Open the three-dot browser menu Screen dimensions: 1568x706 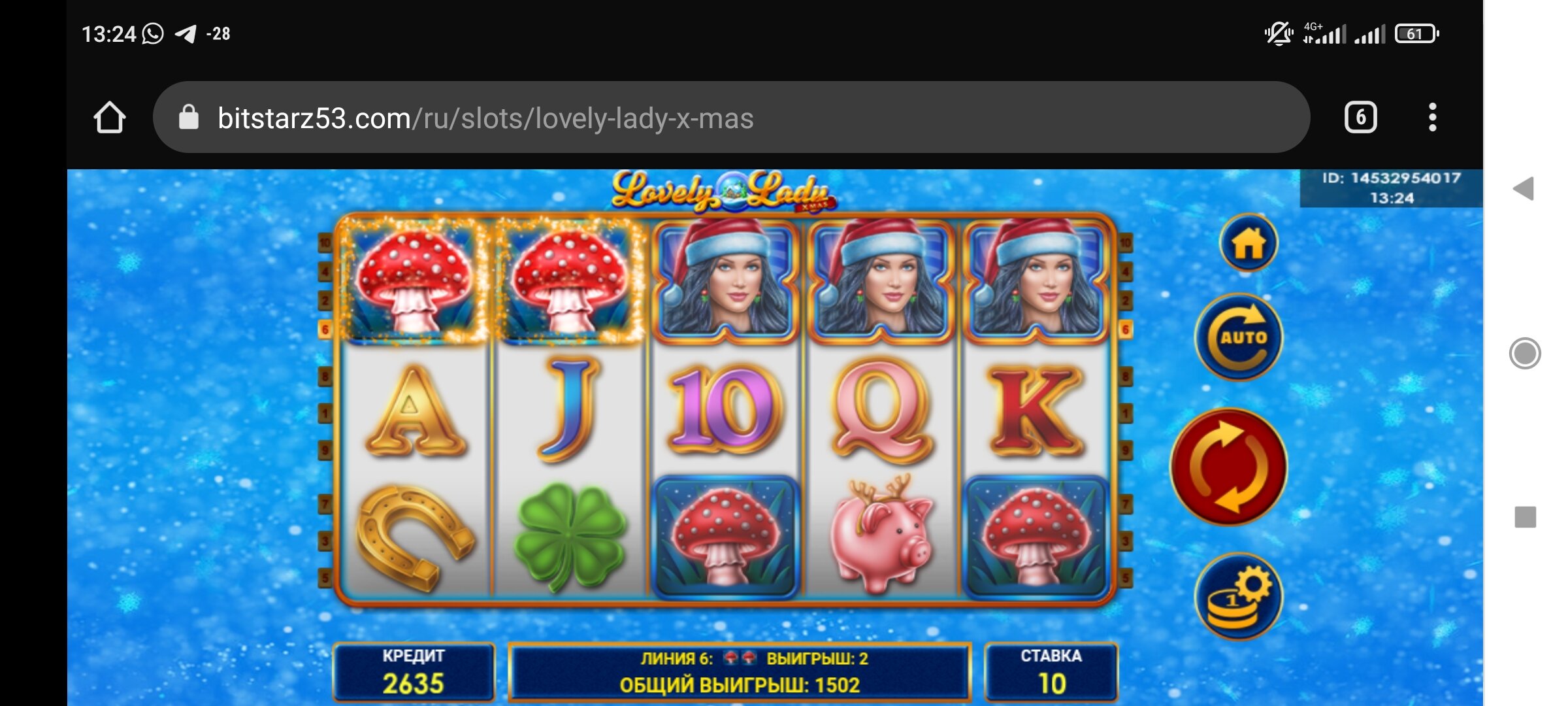tap(1432, 118)
